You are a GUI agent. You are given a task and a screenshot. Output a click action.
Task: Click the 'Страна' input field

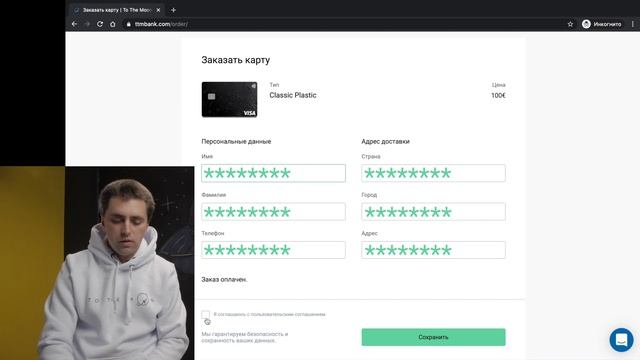[433, 173]
